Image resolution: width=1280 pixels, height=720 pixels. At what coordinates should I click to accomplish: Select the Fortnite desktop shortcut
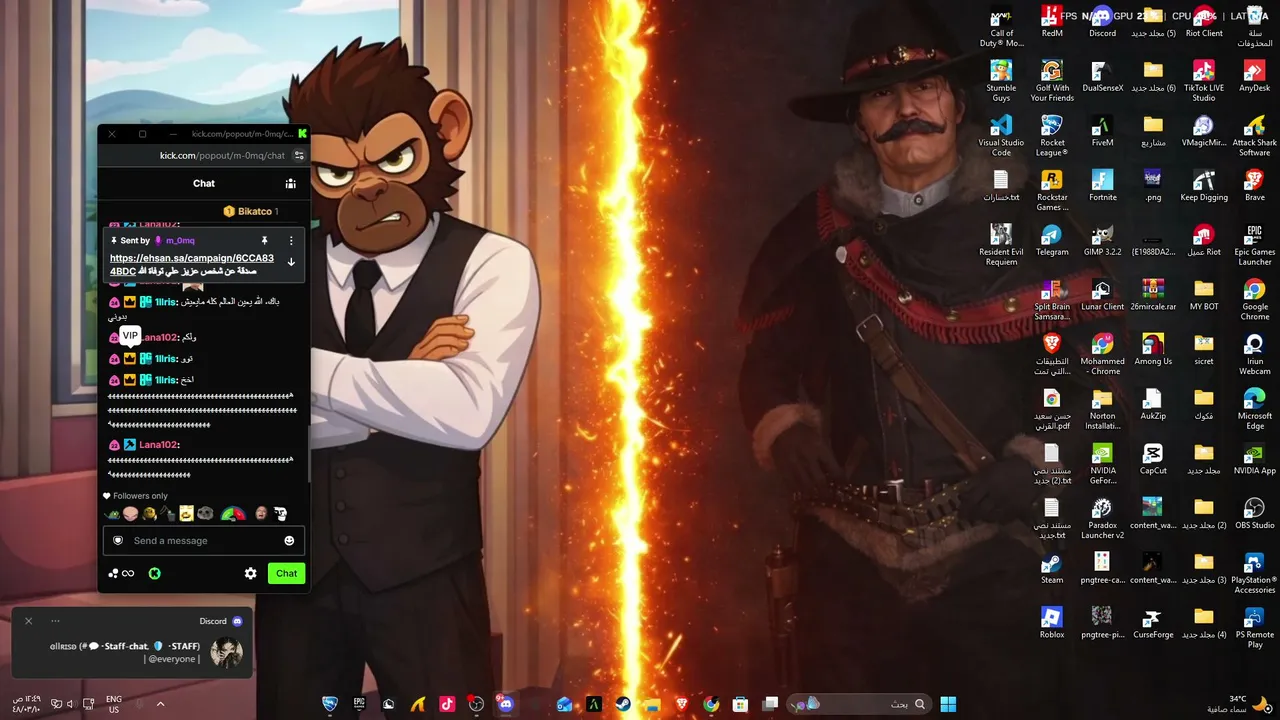pyautogui.click(x=1102, y=187)
